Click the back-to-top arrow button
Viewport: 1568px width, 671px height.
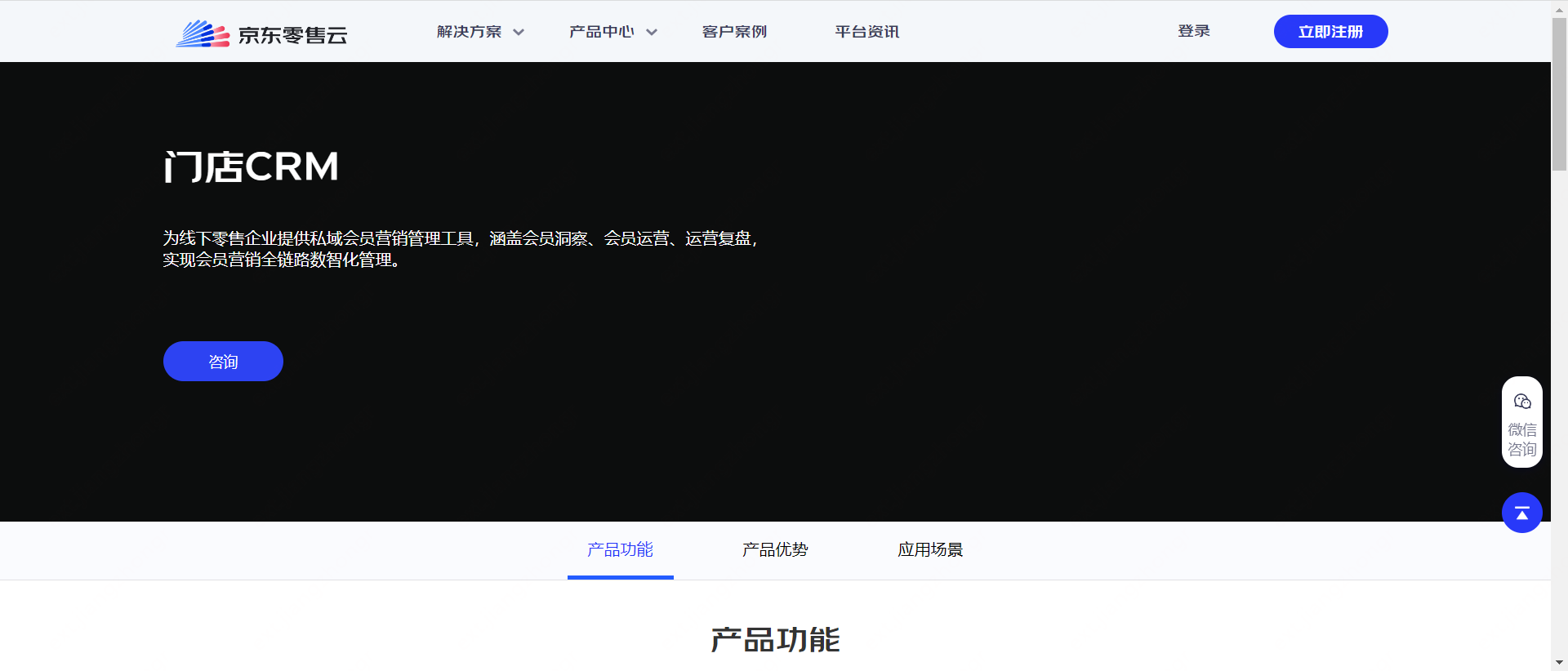1522,513
